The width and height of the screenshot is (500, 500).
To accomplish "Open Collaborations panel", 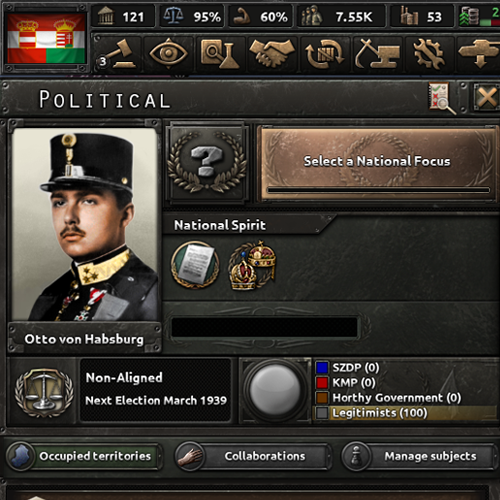I will click(252, 456).
